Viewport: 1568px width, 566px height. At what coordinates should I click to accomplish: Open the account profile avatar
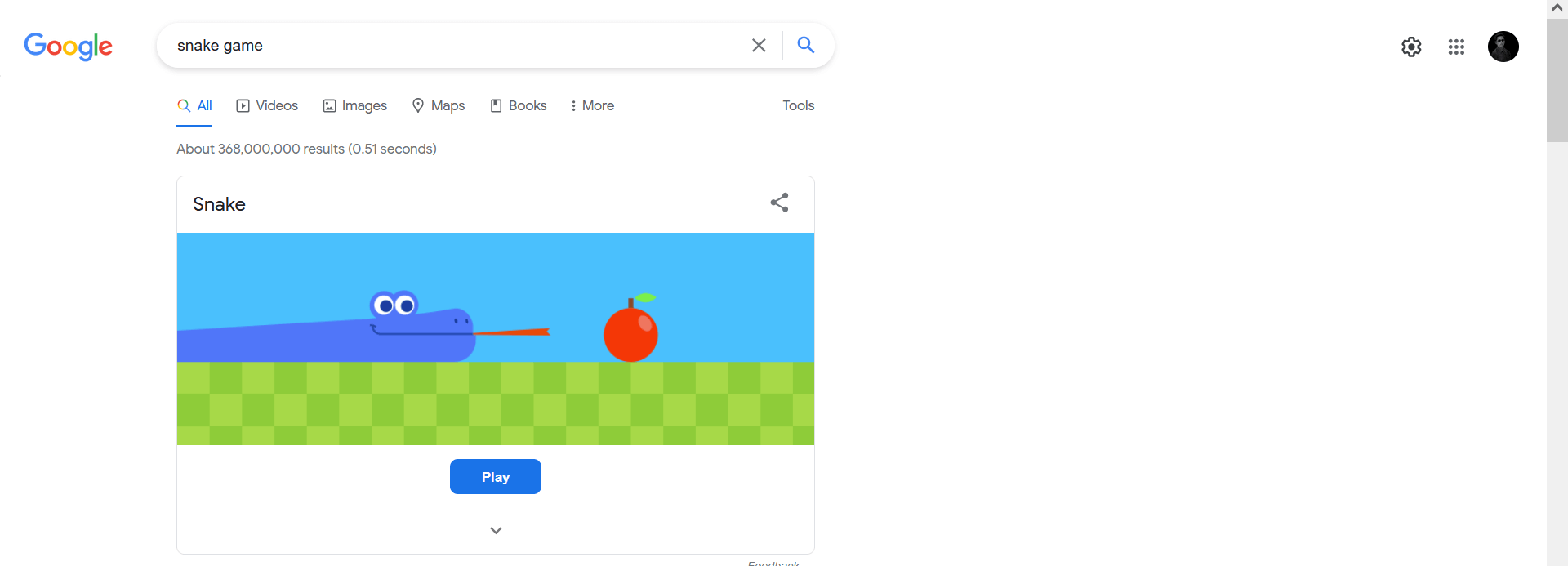1503,47
